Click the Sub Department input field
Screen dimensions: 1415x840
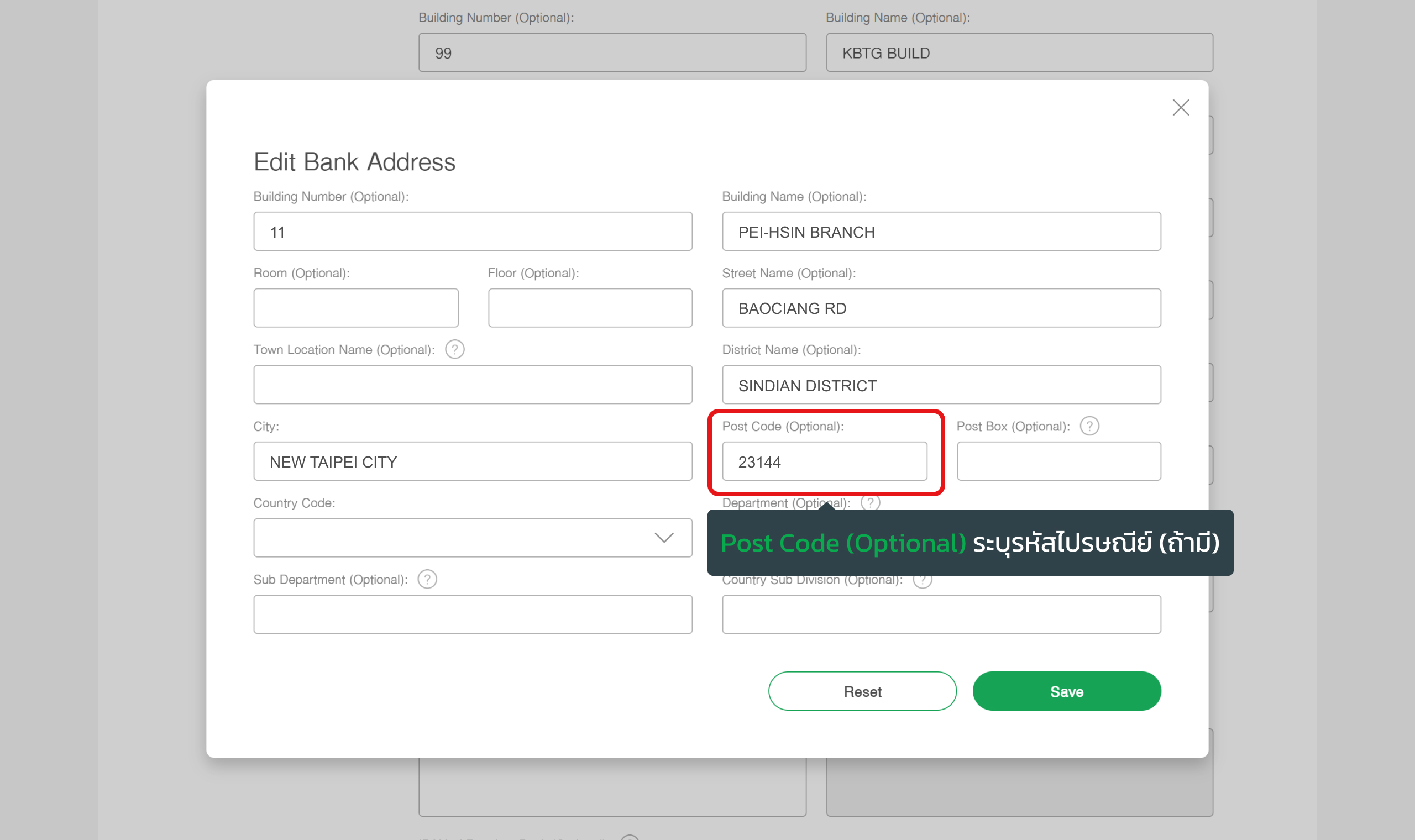tap(473, 614)
